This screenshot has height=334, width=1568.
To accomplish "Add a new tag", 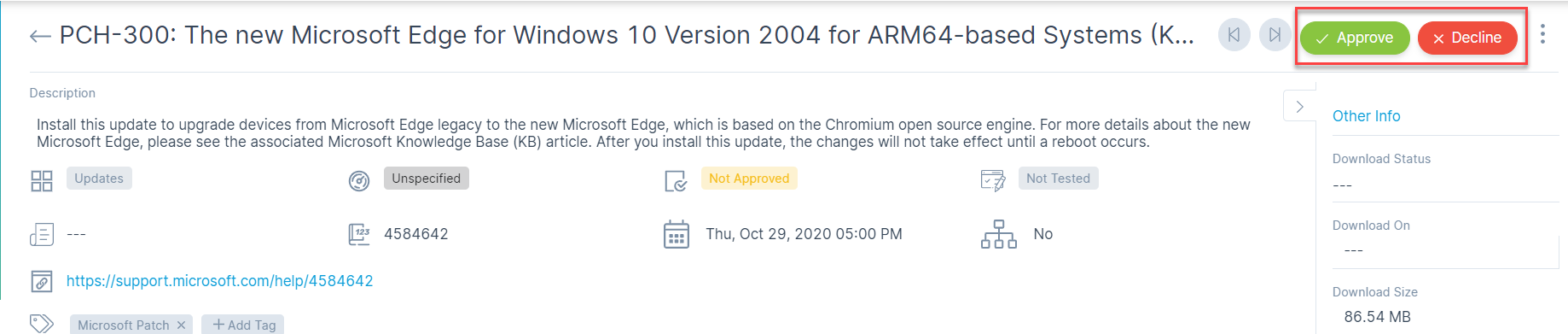I will (243, 325).
